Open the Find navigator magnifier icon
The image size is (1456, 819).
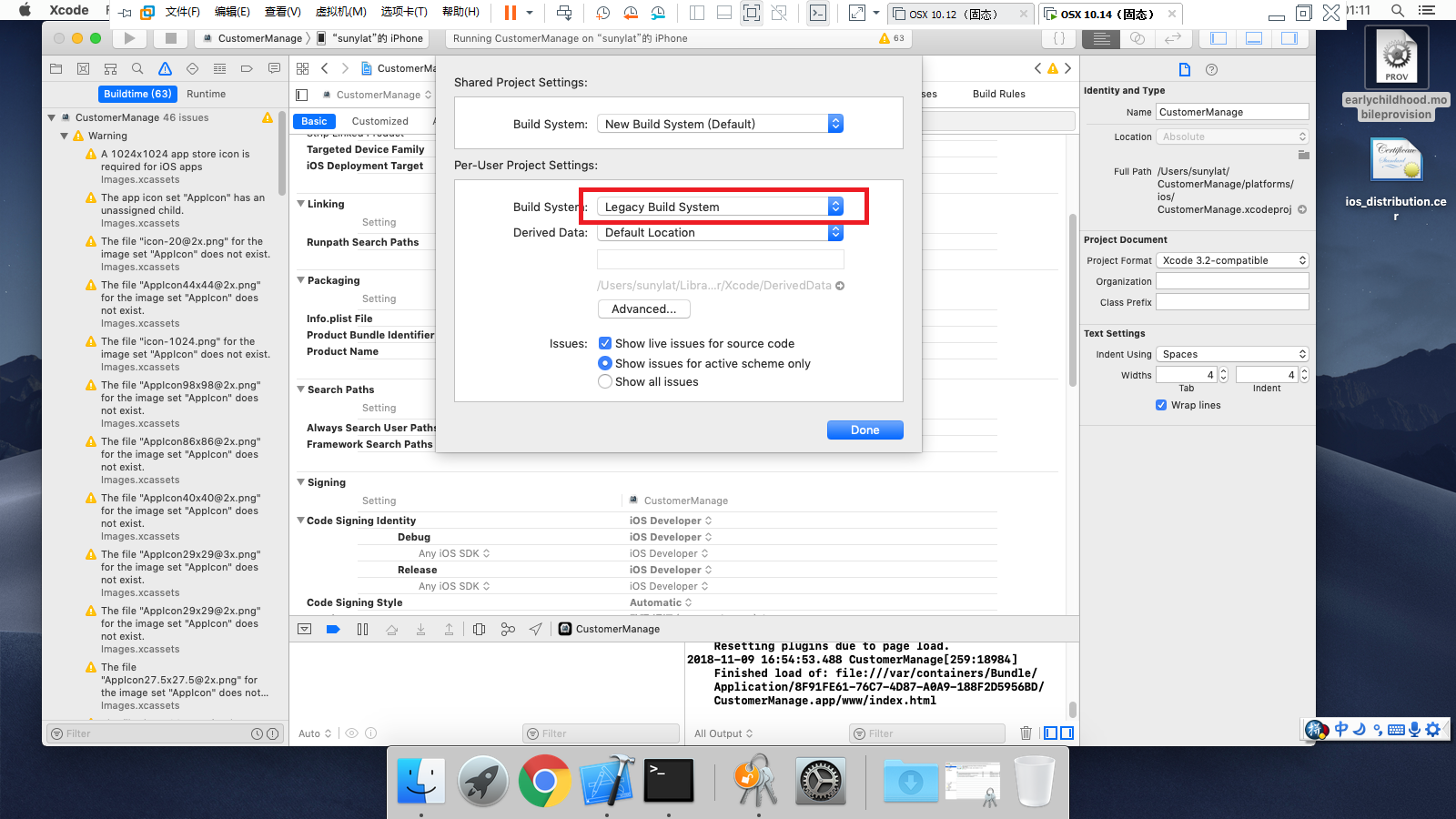tap(137, 69)
